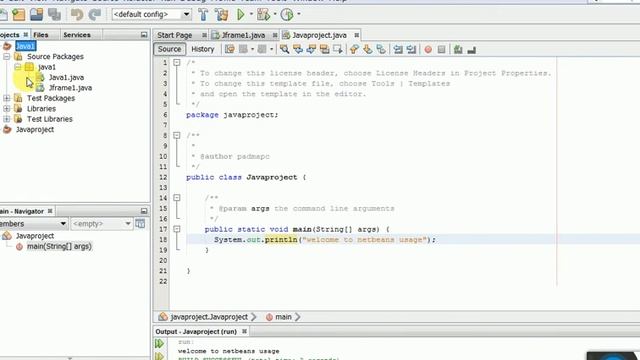640x360 pixels.
Task: Toggle Bookmark icon in editor toolbar
Action: [x=381, y=49]
